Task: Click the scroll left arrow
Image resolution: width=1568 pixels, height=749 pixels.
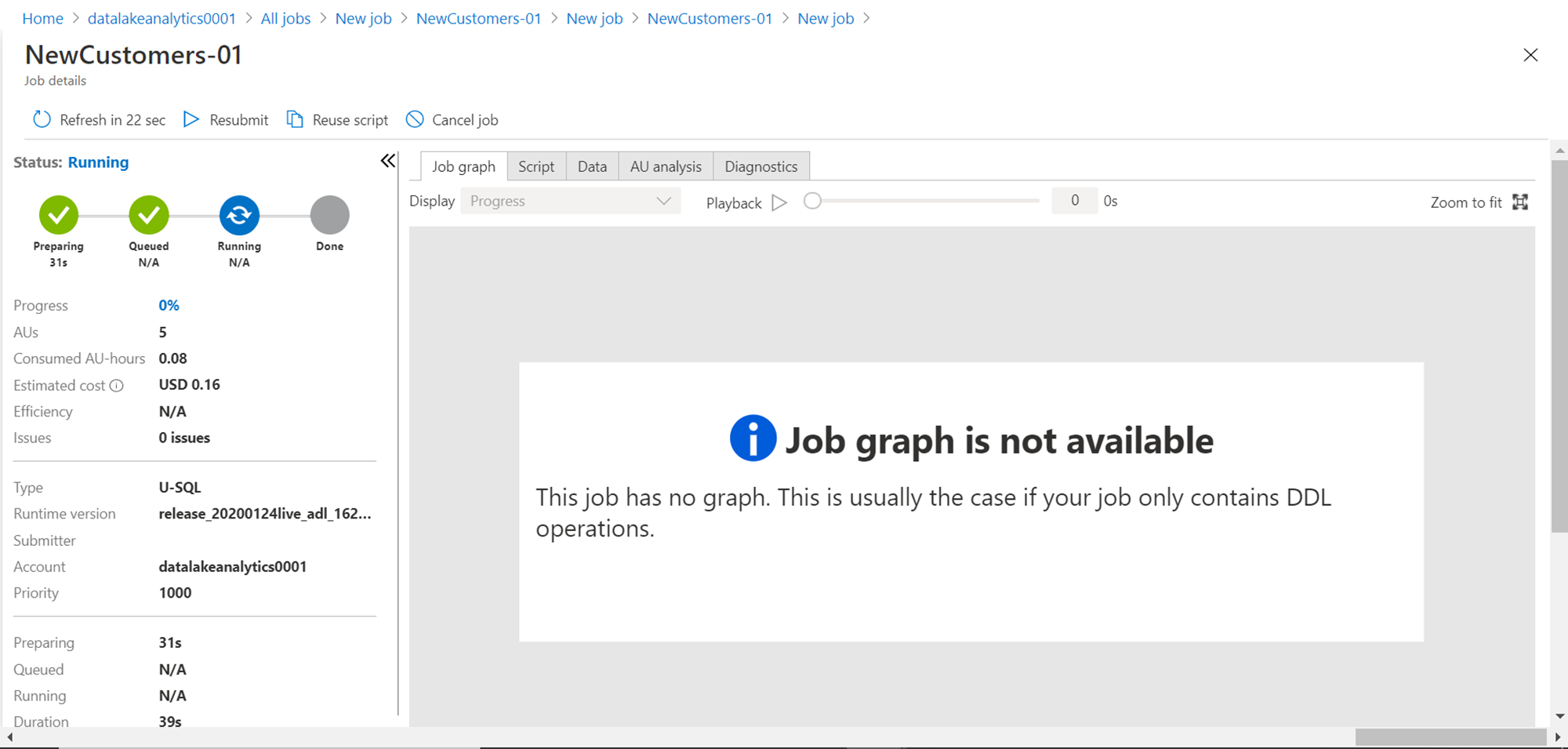Action: [x=9, y=737]
